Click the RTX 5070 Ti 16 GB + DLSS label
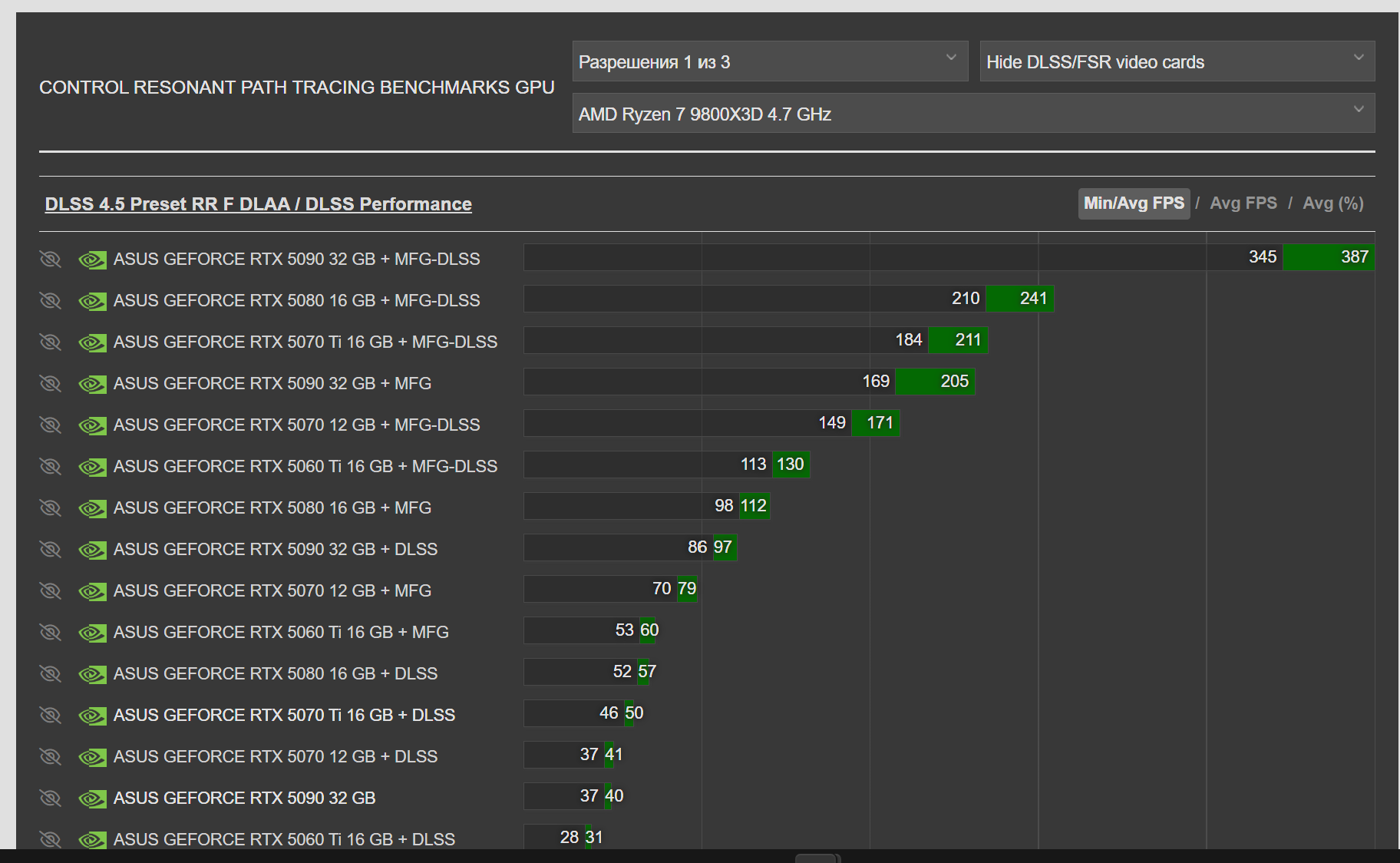The image size is (1400, 863). click(x=284, y=716)
